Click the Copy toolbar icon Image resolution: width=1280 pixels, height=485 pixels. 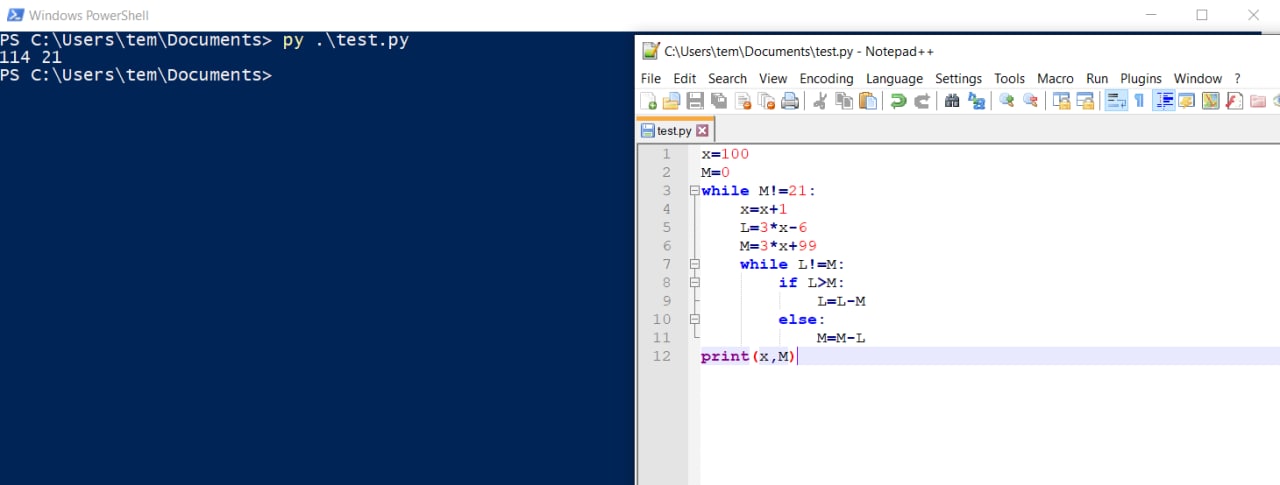(843, 100)
